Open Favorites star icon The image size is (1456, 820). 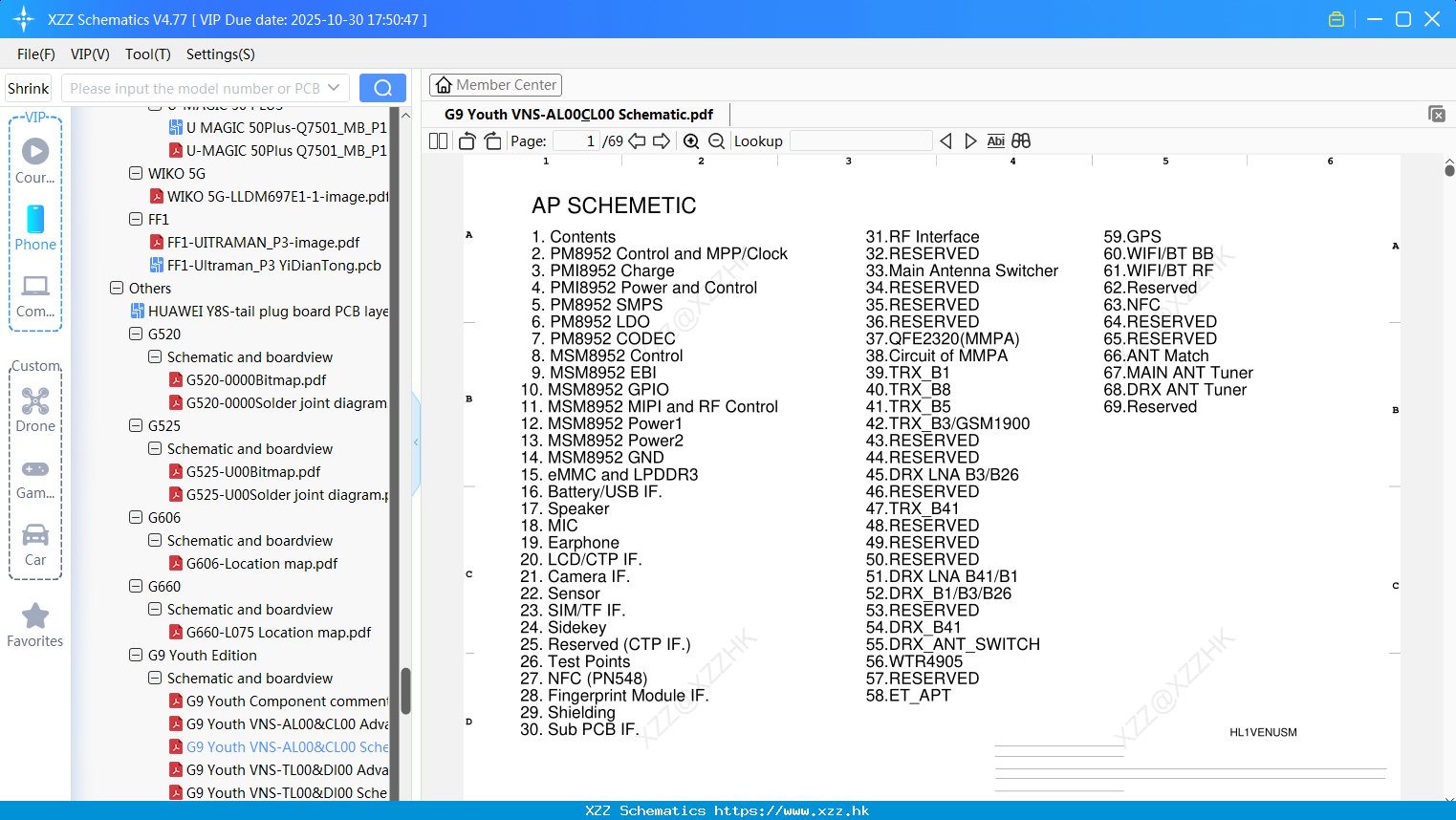35,625
